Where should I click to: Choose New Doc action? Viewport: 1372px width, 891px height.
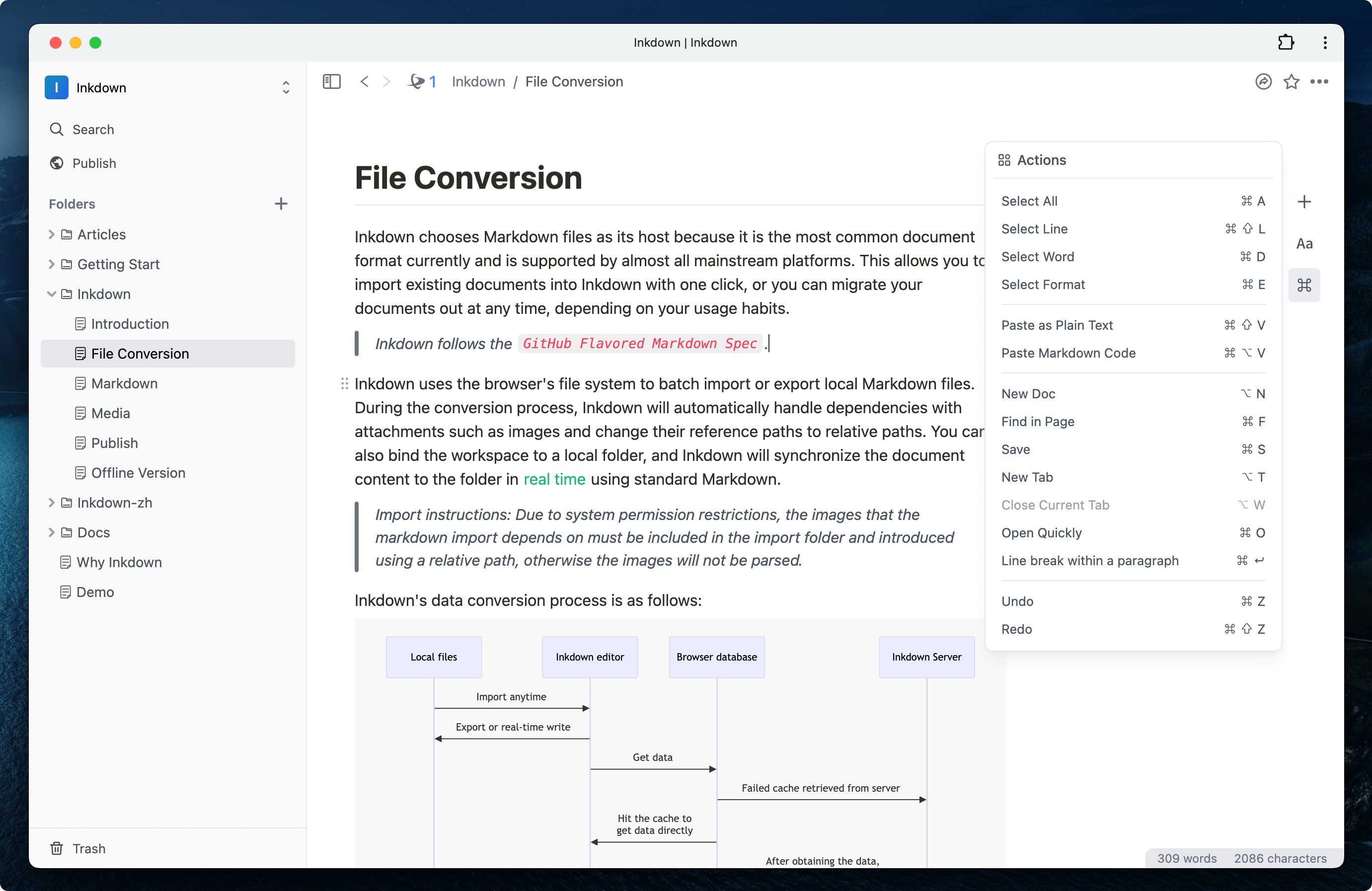click(1133, 394)
